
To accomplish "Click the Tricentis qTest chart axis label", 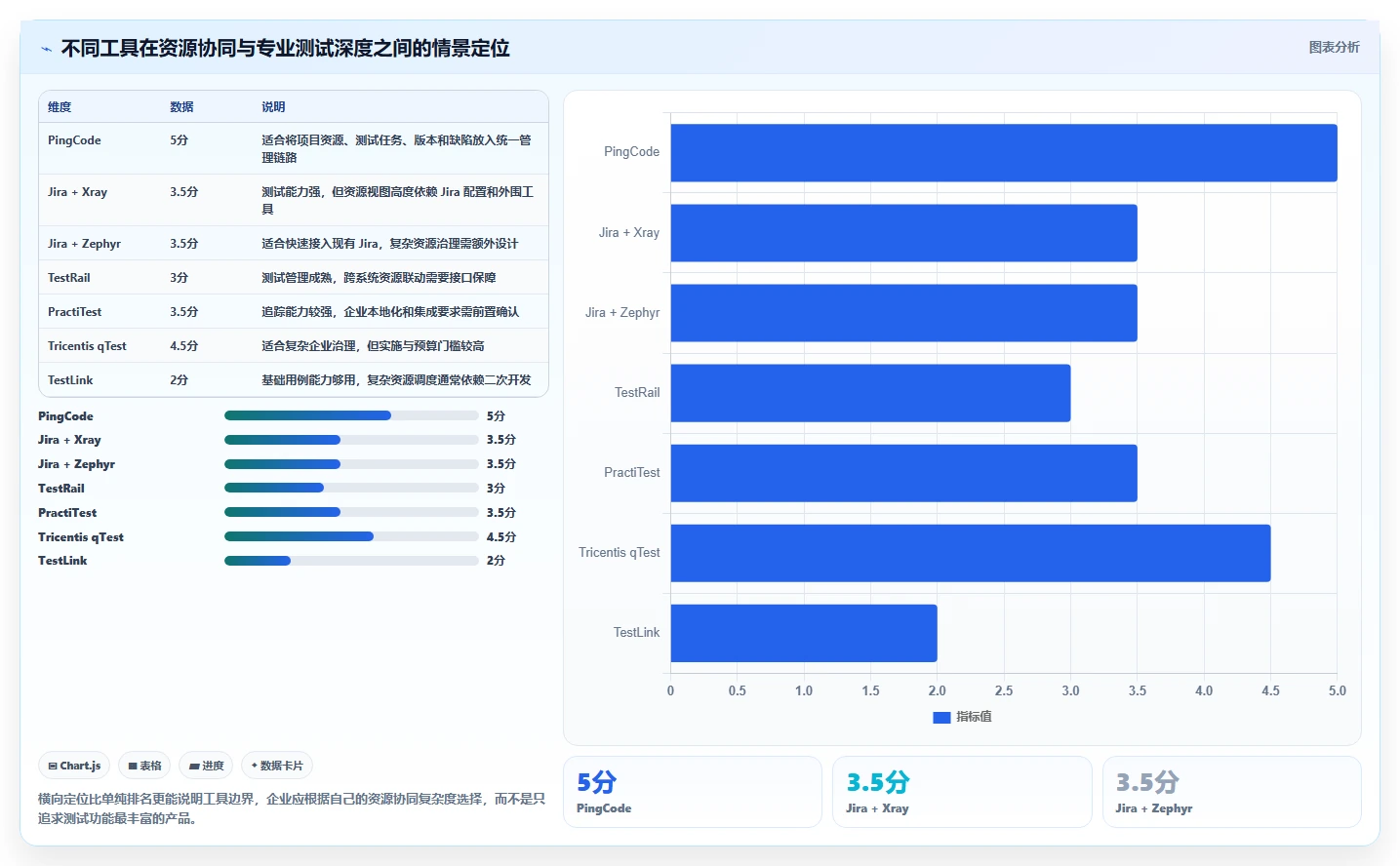I will pyautogui.click(x=619, y=553).
